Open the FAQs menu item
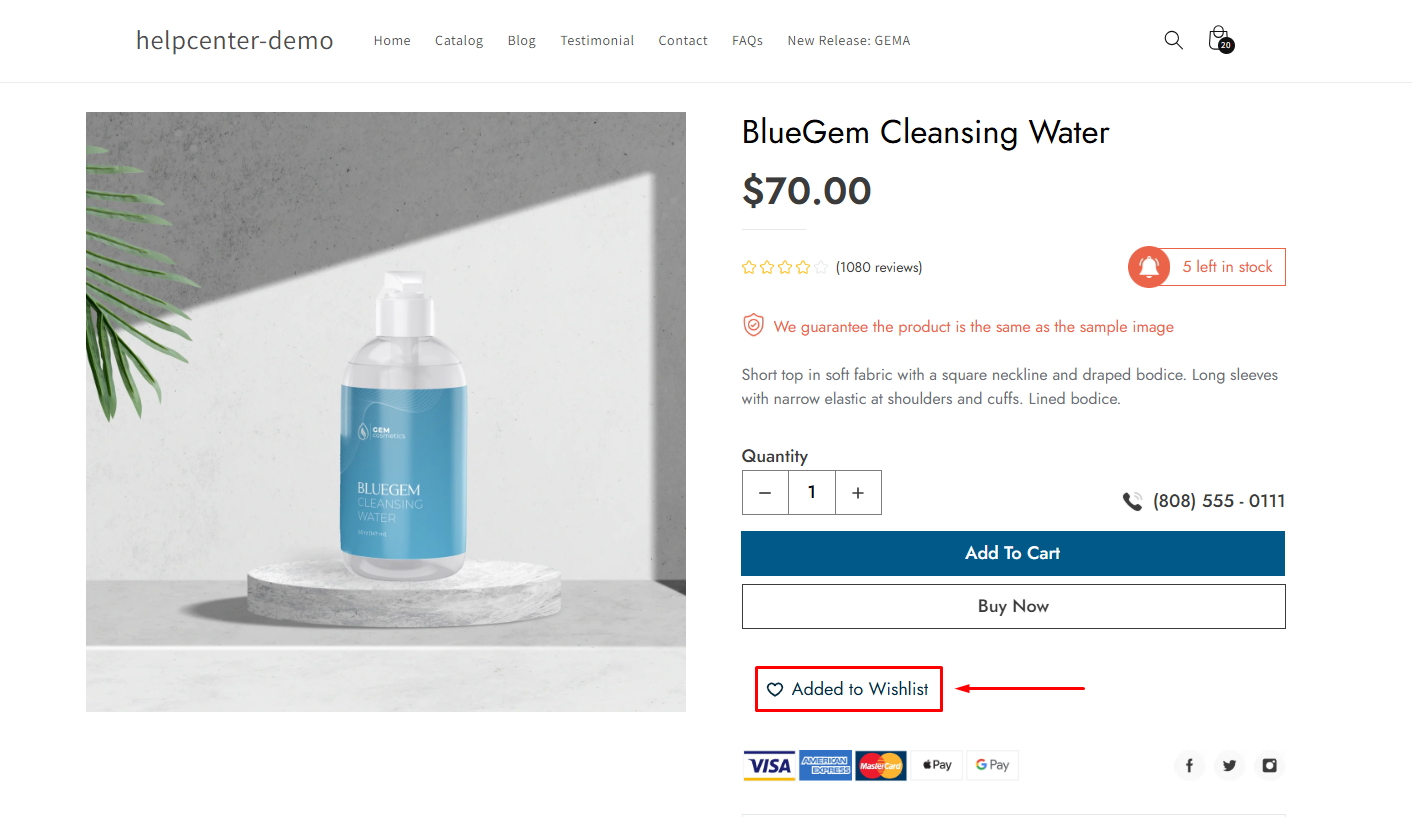 pos(747,41)
